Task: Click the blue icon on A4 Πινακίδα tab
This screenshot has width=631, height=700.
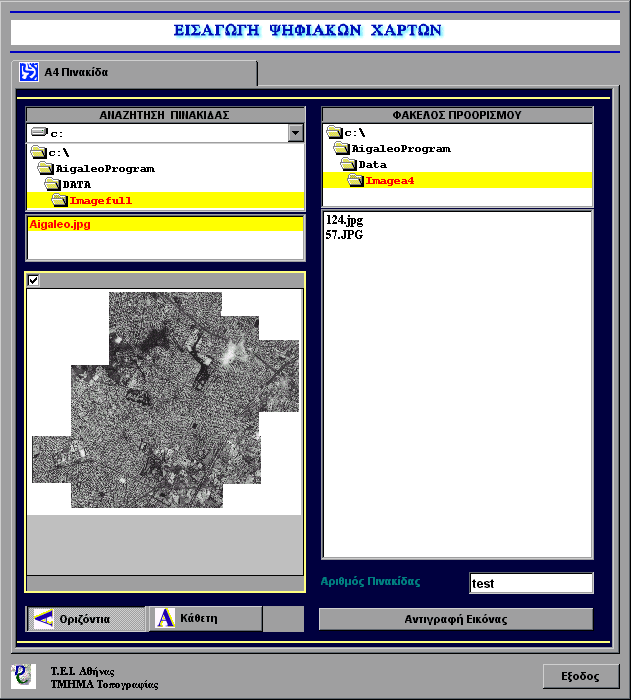Action: click(x=29, y=72)
